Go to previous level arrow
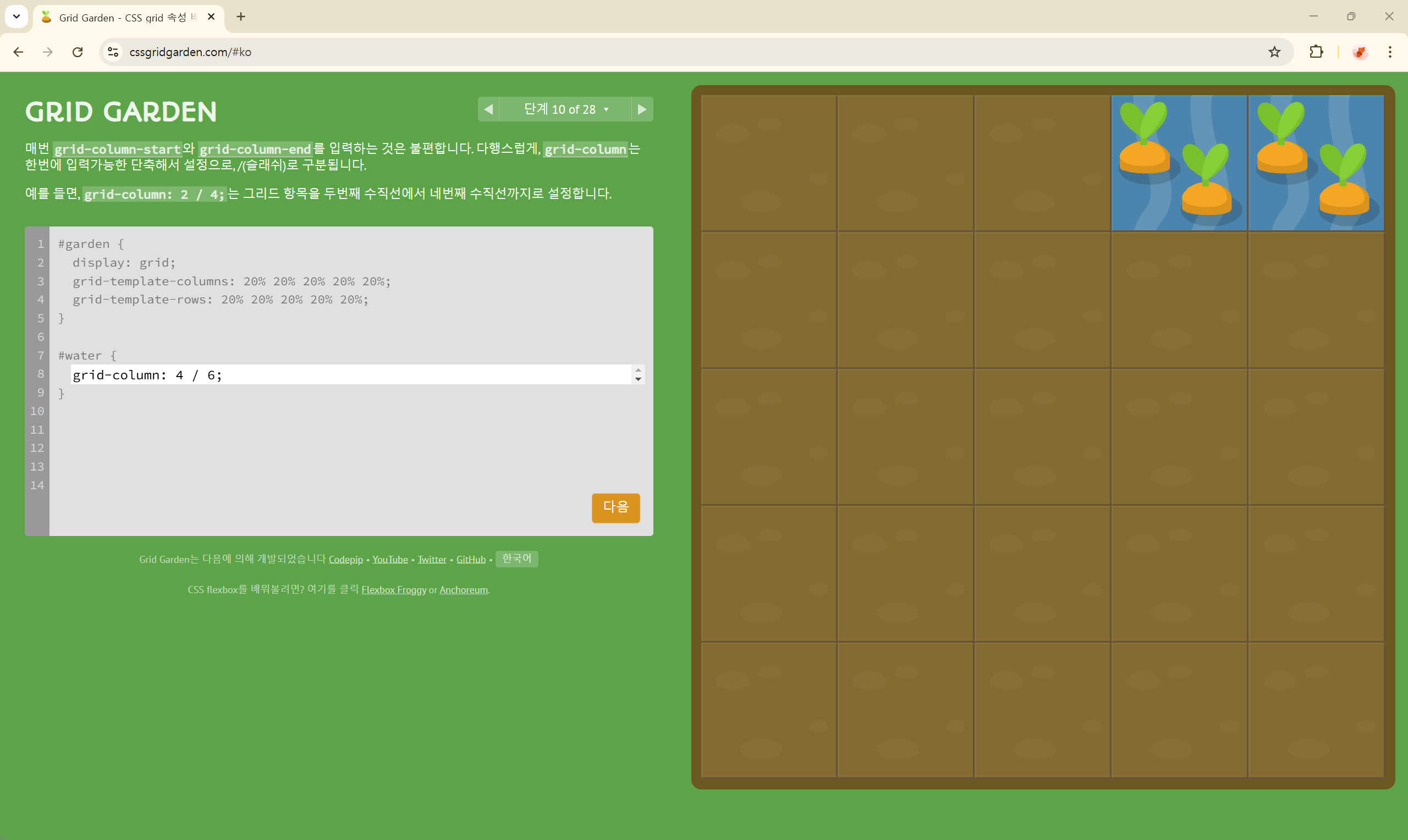 pyautogui.click(x=488, y=109)
